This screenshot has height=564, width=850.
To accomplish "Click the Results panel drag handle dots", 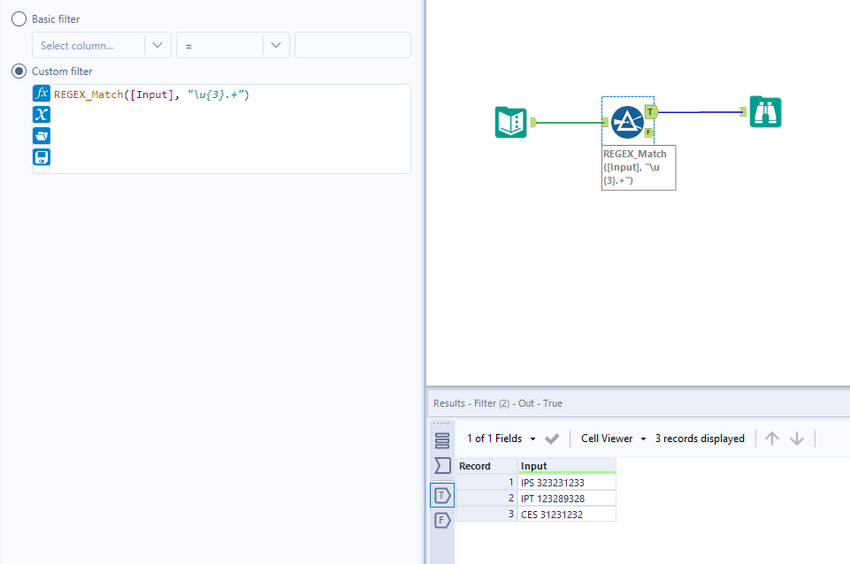I will click(x=442, y=424).
